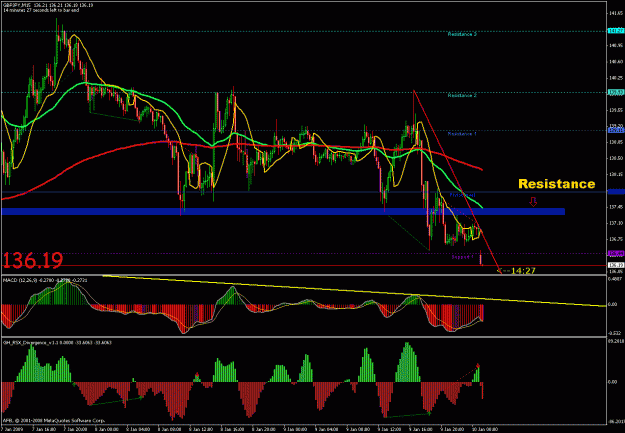The image size is (625, 433).
Task: Click the 137.45 value on the price scale
Action: 616,207
